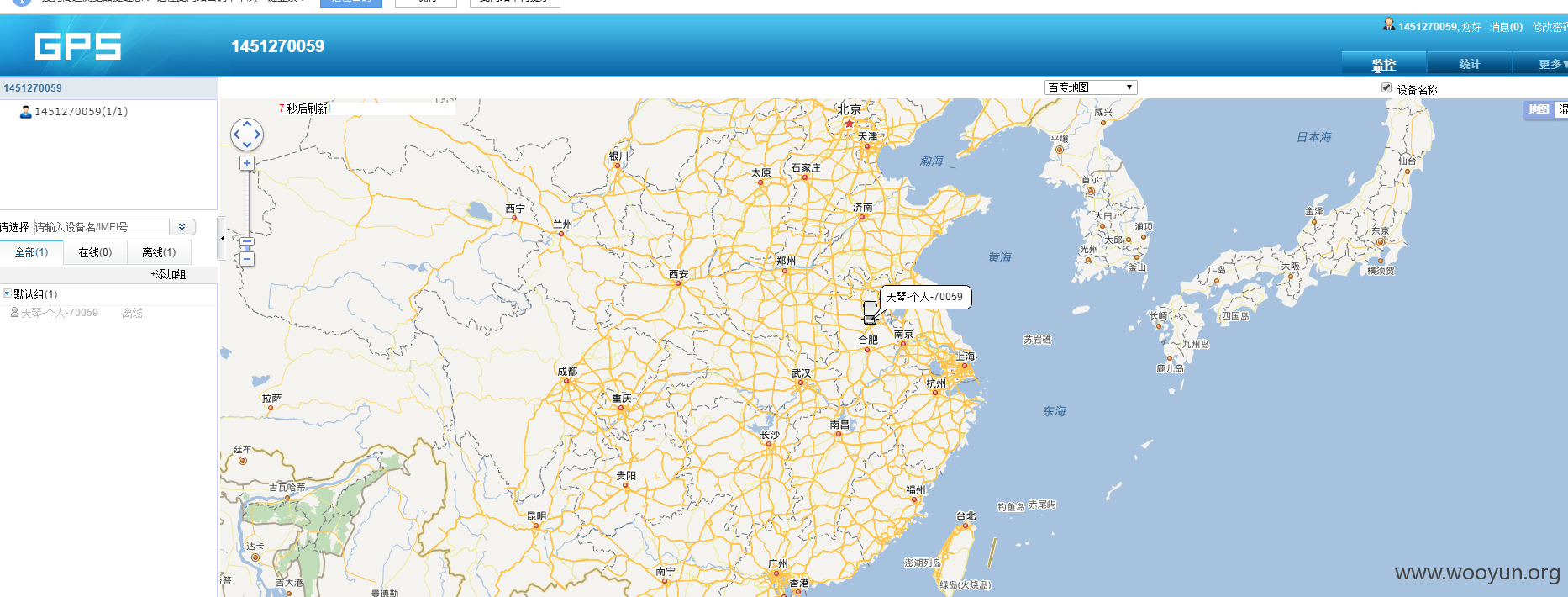Viewport: 1568px width, 597px height.
Task: Click the device vehicle marker on the map
Action: click(x=870, y=313)
